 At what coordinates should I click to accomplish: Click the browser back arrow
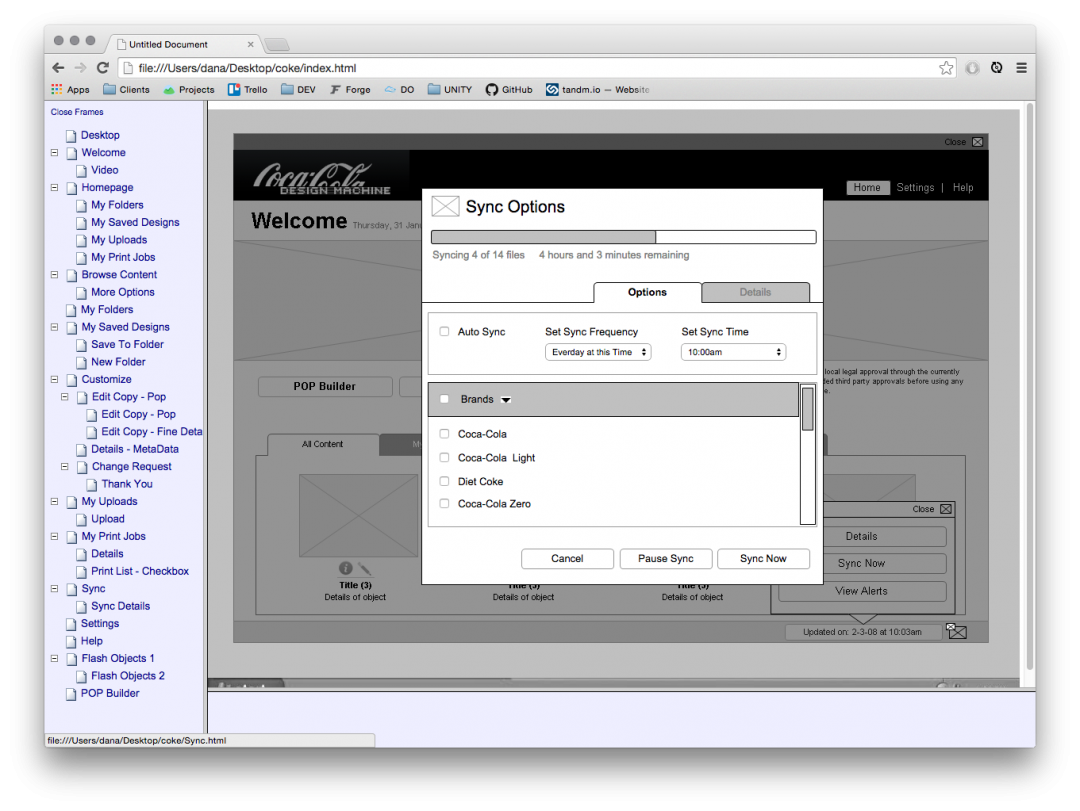tap(59, 68)
